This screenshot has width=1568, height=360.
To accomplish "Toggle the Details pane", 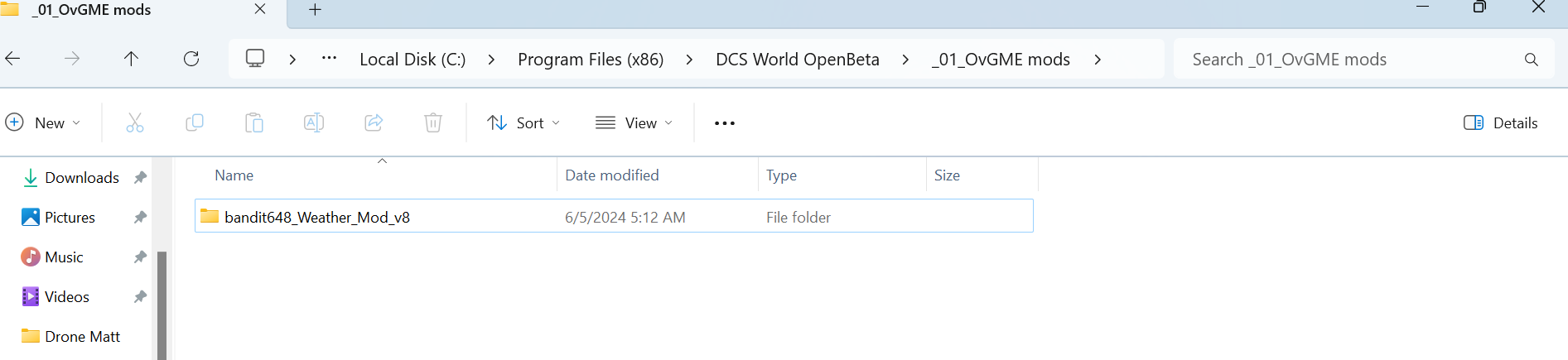I will pyautogui.click(x=1501, y=123).
